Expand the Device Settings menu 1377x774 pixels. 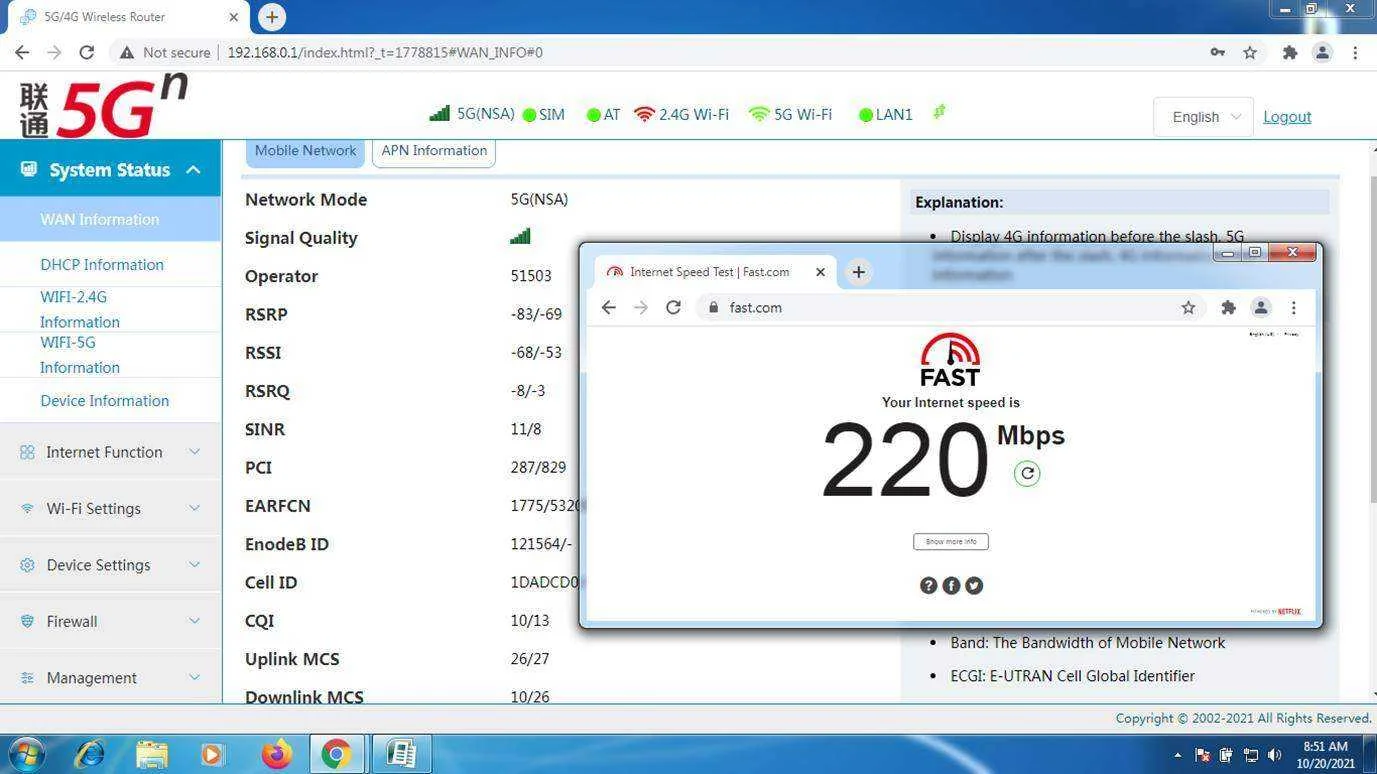(x=110, y=565)
